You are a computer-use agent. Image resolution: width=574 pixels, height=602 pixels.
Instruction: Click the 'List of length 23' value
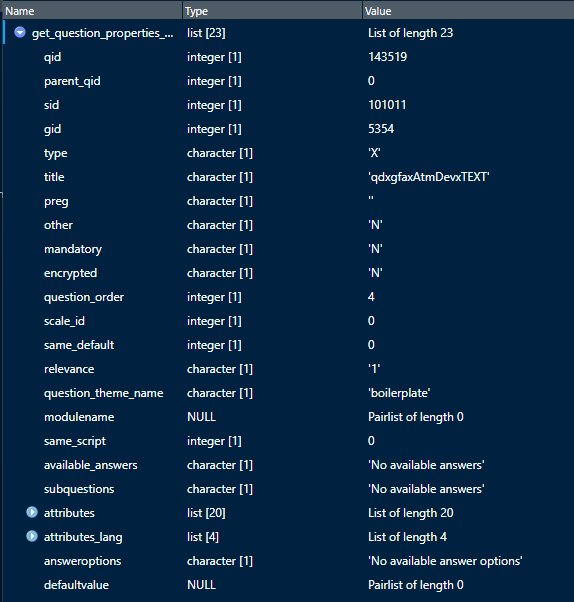tap(410, 33)
